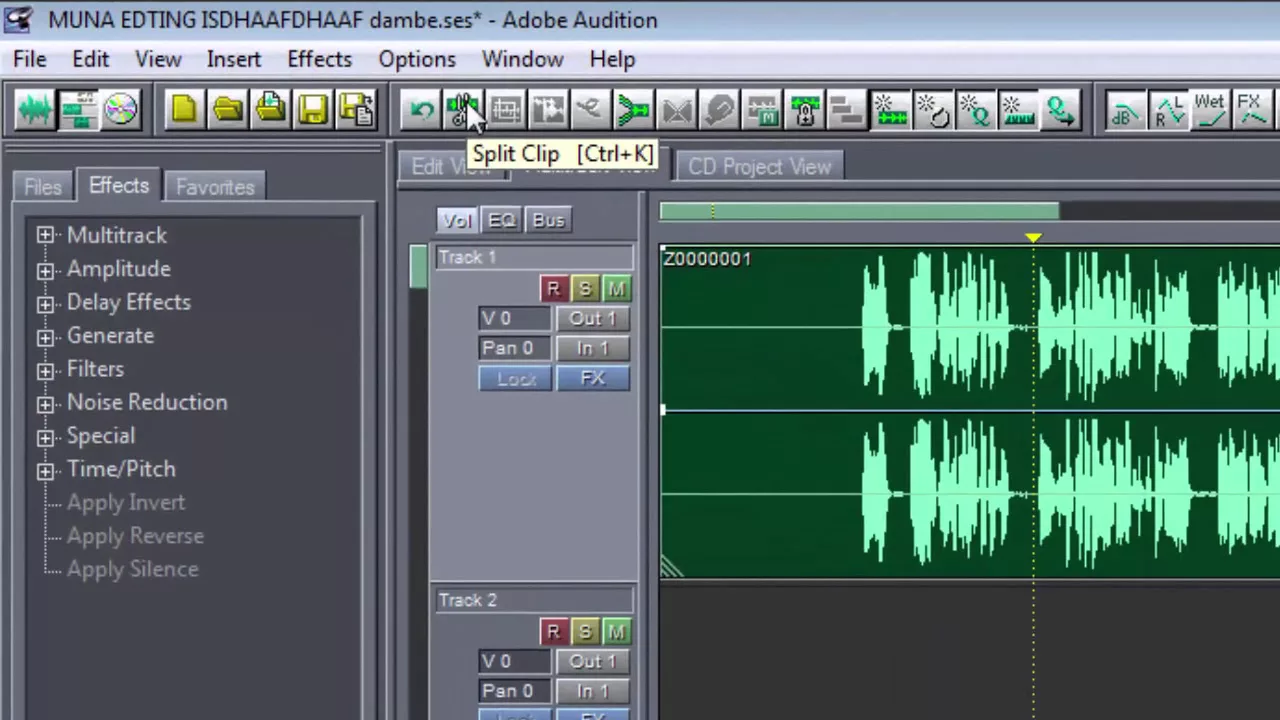This screenshot has height=720, width=1280.
Task: Open the Window menu
Action: 523,59
